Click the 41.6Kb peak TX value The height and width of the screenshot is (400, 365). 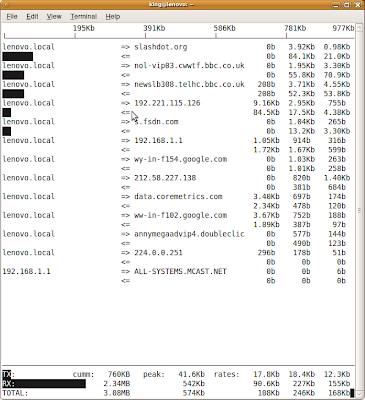192,374
